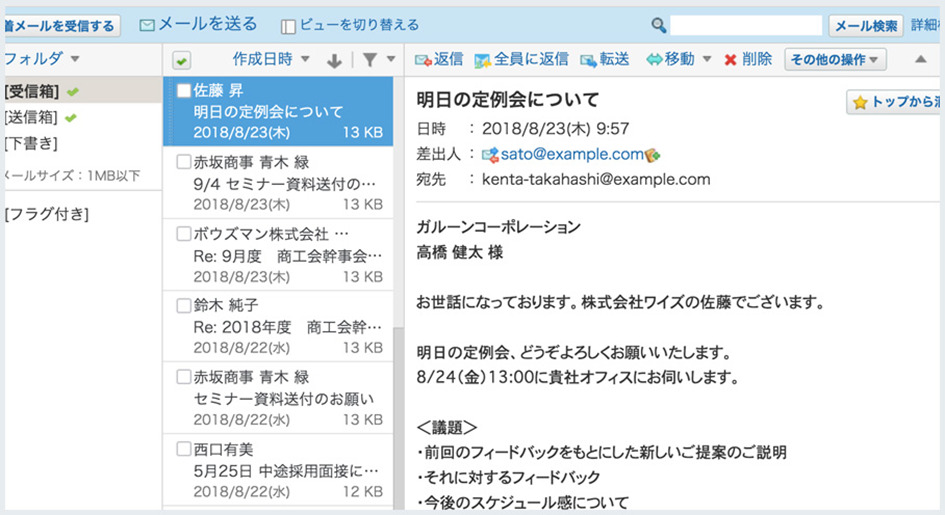Screen dimensions: 945x515
Task: Check the 佐藤 昇 email checkbox
Action: point(183,90)
